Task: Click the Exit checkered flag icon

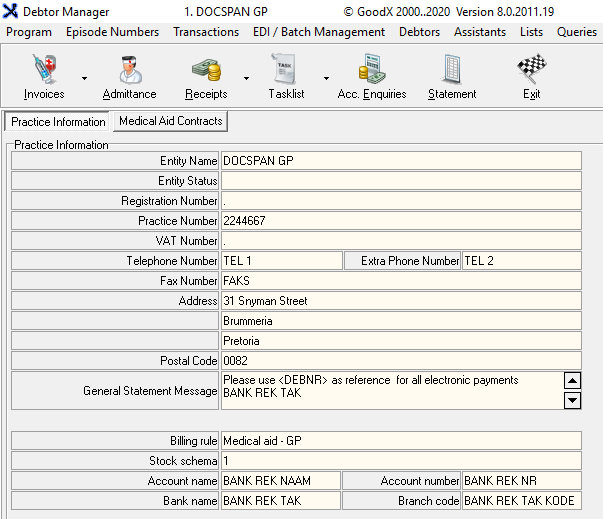Action: 531,71
